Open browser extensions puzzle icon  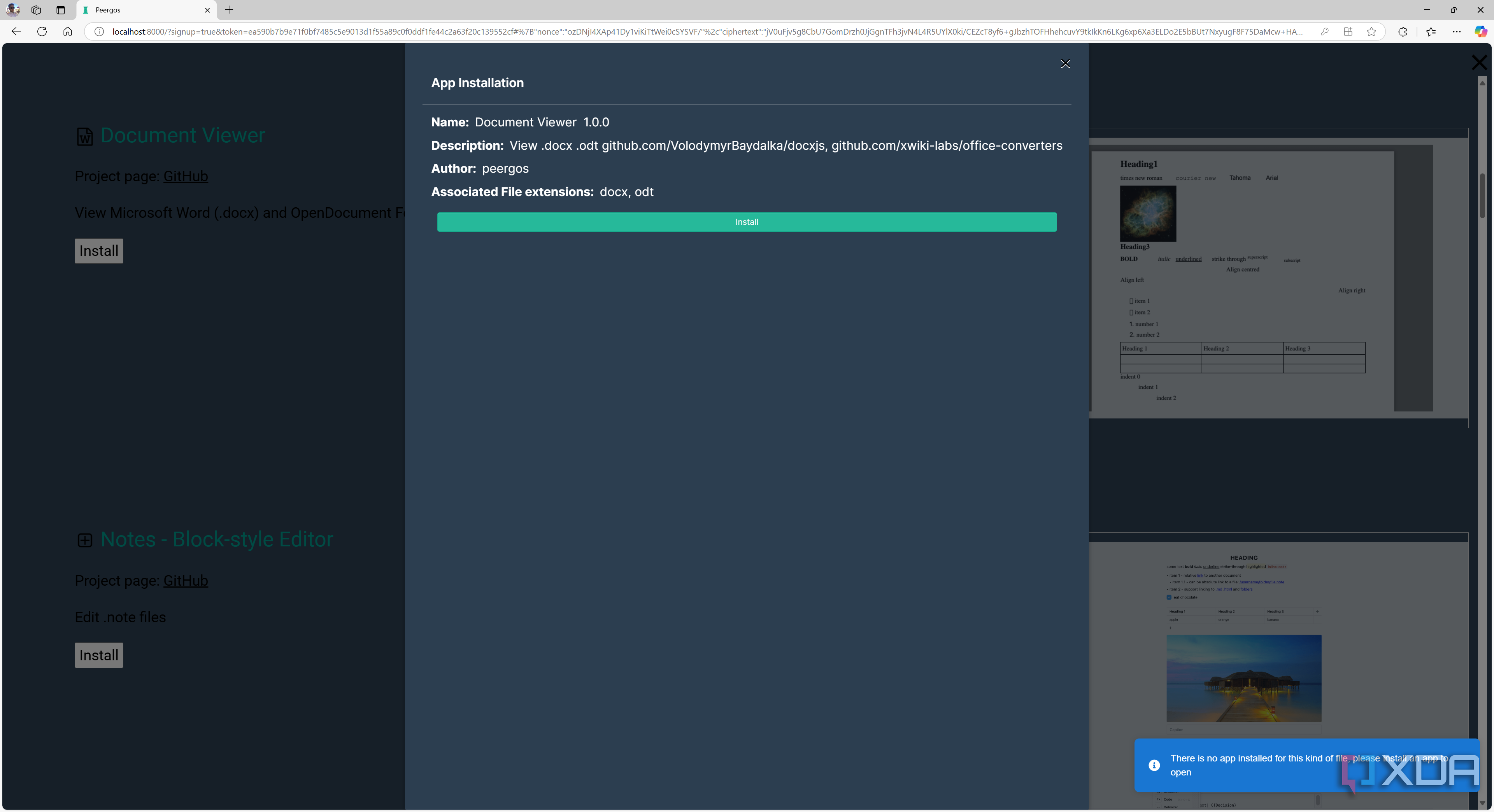(x=1402, y=31)
